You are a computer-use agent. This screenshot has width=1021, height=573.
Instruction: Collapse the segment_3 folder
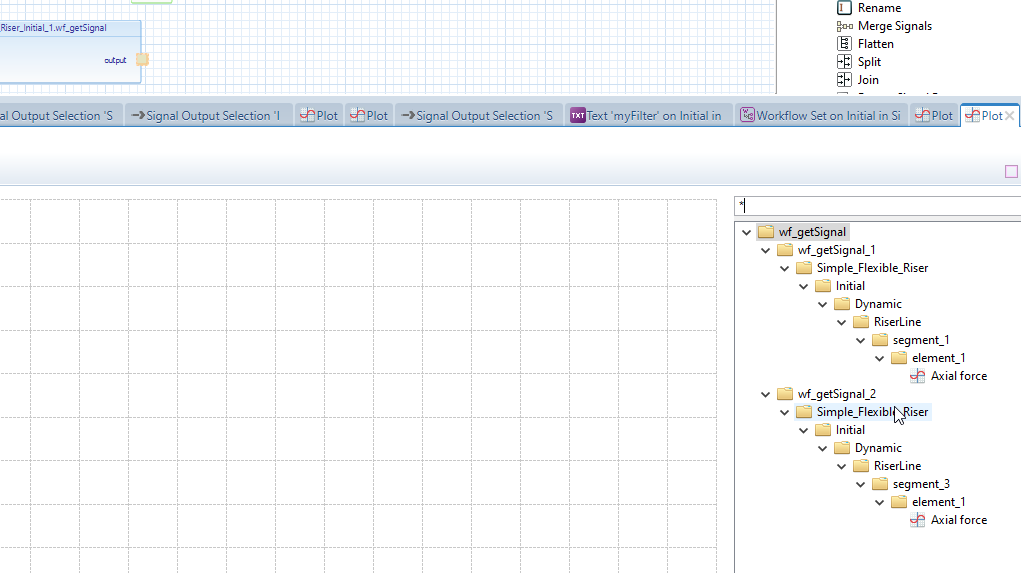(861, 484)
